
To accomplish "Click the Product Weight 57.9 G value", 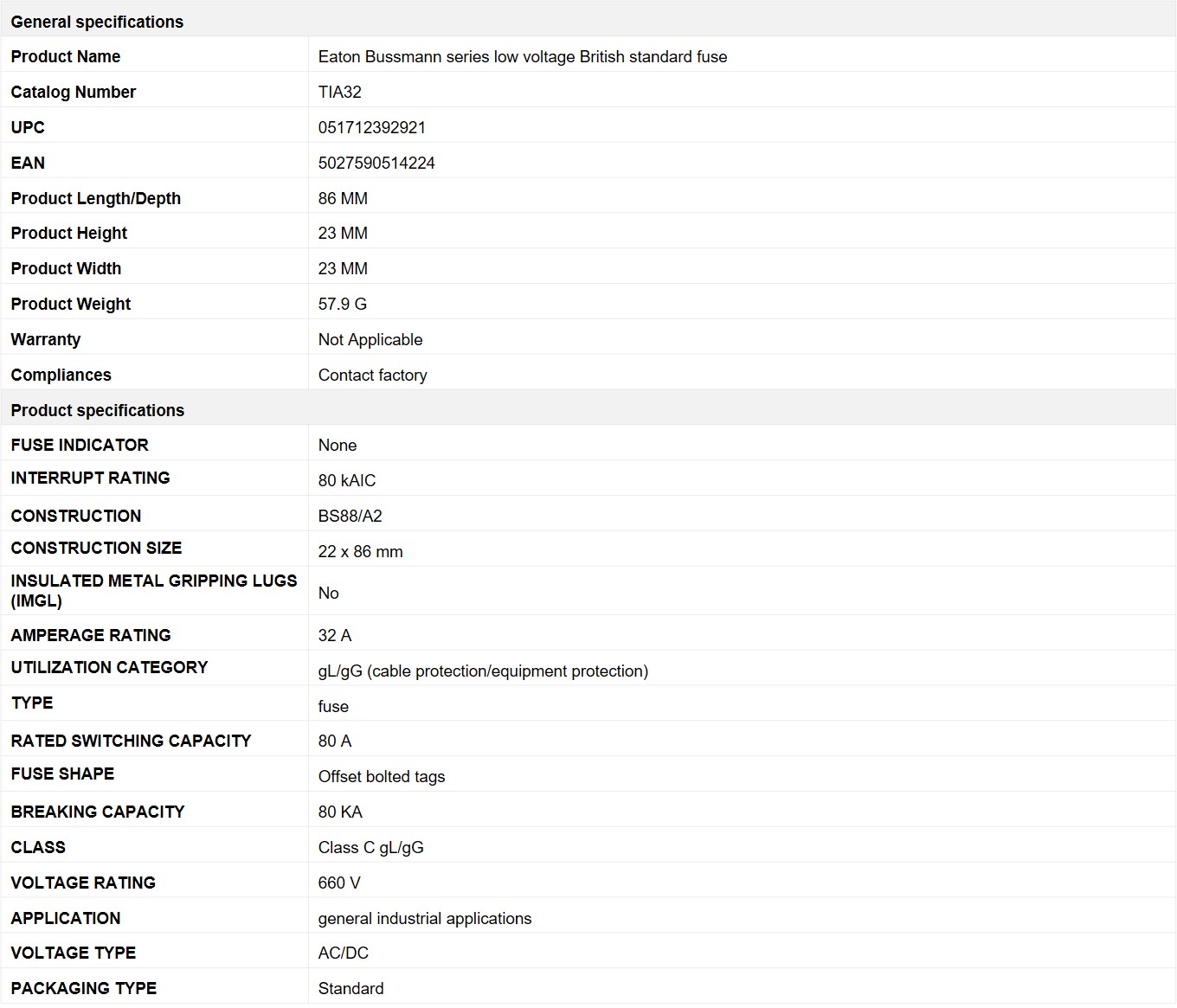I will pyautogui.click(x=342, y=304).
